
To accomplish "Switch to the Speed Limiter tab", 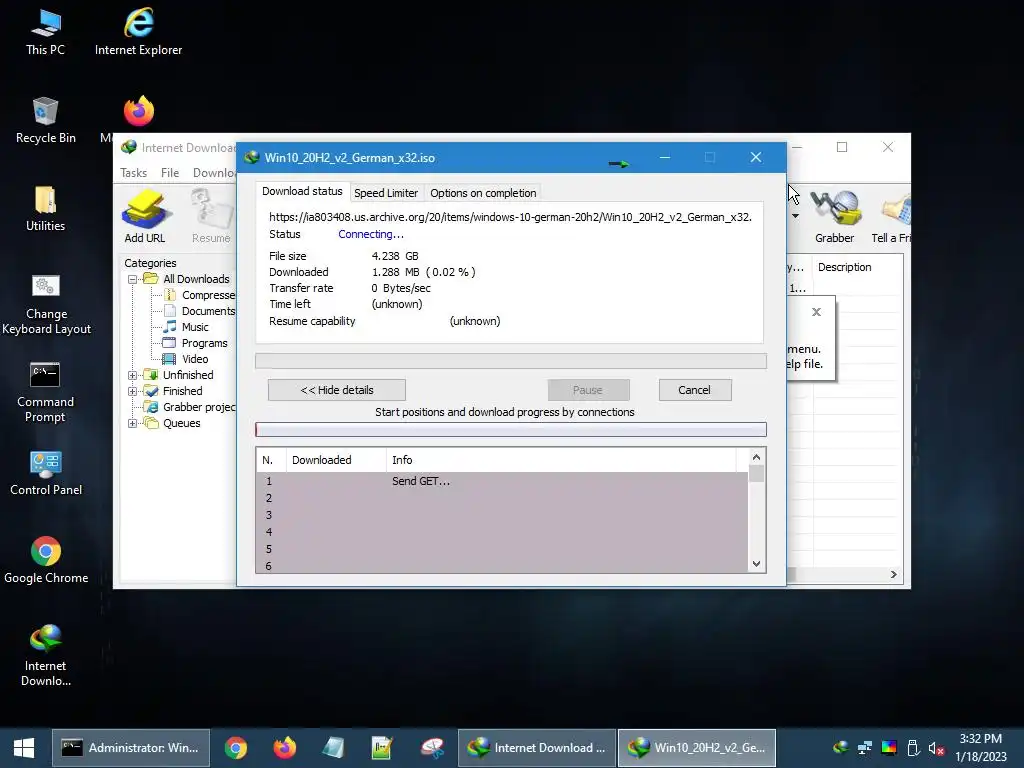I will [x=386, y=193].
